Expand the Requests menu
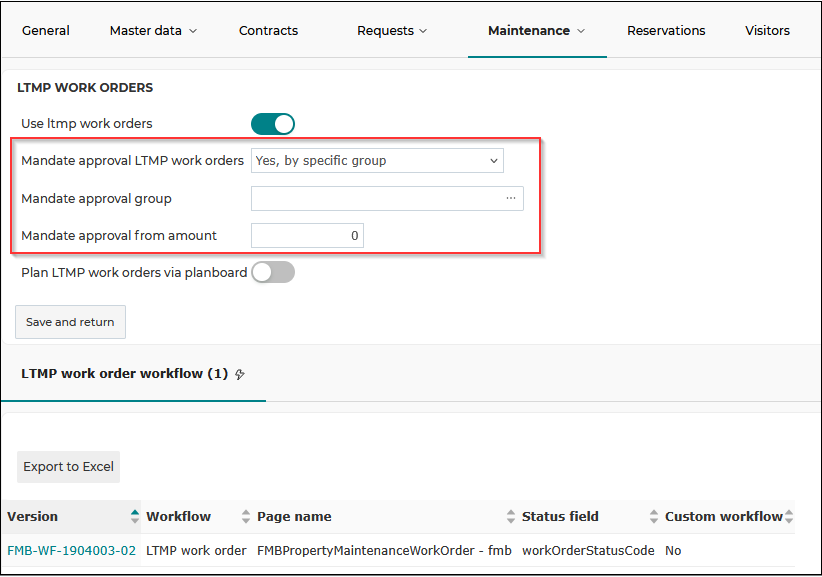 pyautogui.click(x=392, y=31)
